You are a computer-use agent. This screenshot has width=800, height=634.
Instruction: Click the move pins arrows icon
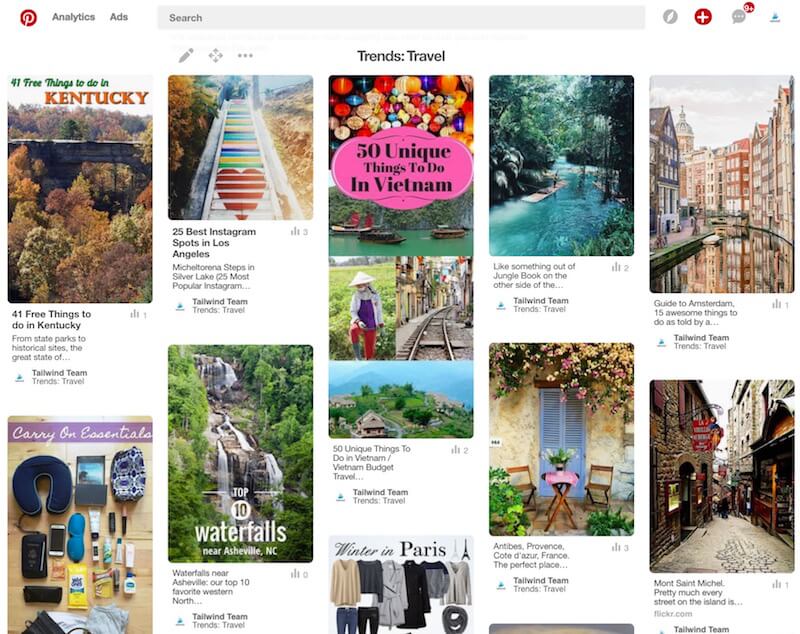216,55
